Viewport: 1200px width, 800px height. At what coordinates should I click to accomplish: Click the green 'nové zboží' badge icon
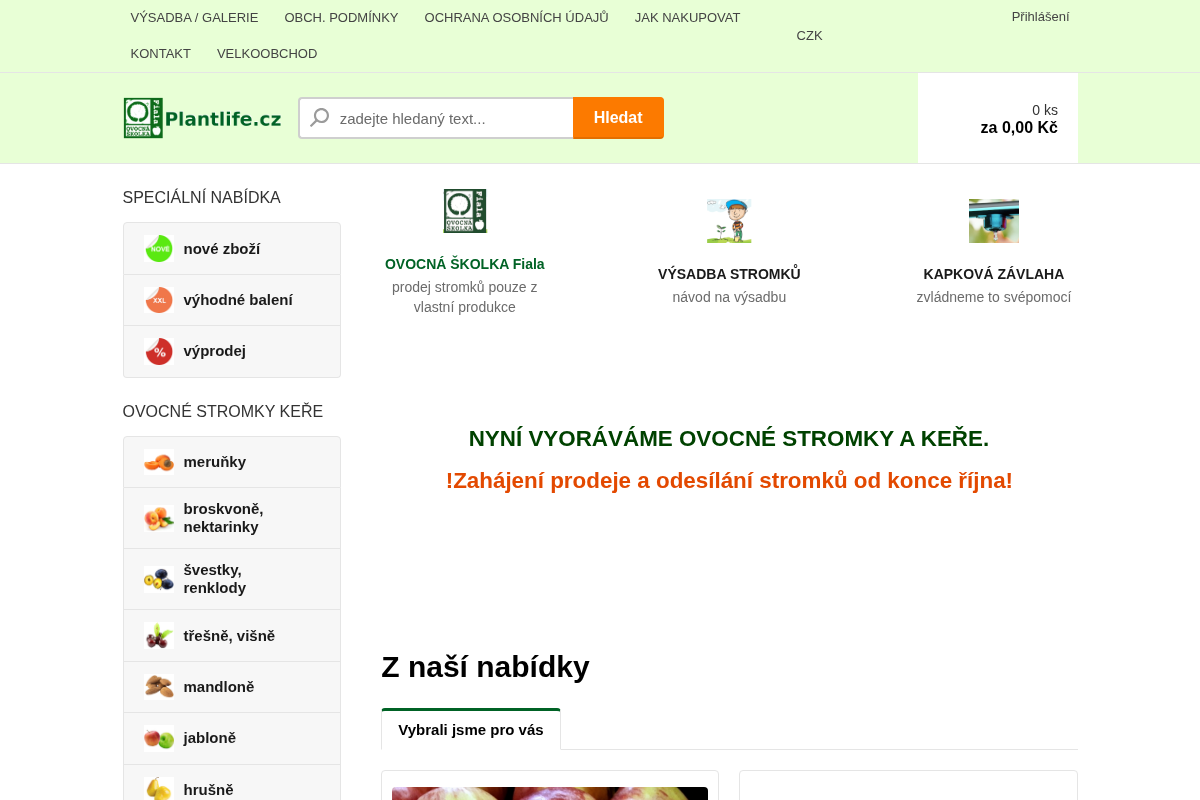pyautogui.click(x=159, y=249)
